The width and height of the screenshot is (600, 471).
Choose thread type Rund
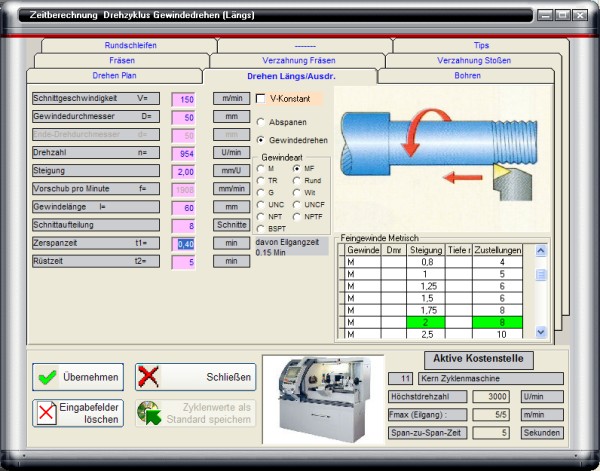click(x=297, y=180)
